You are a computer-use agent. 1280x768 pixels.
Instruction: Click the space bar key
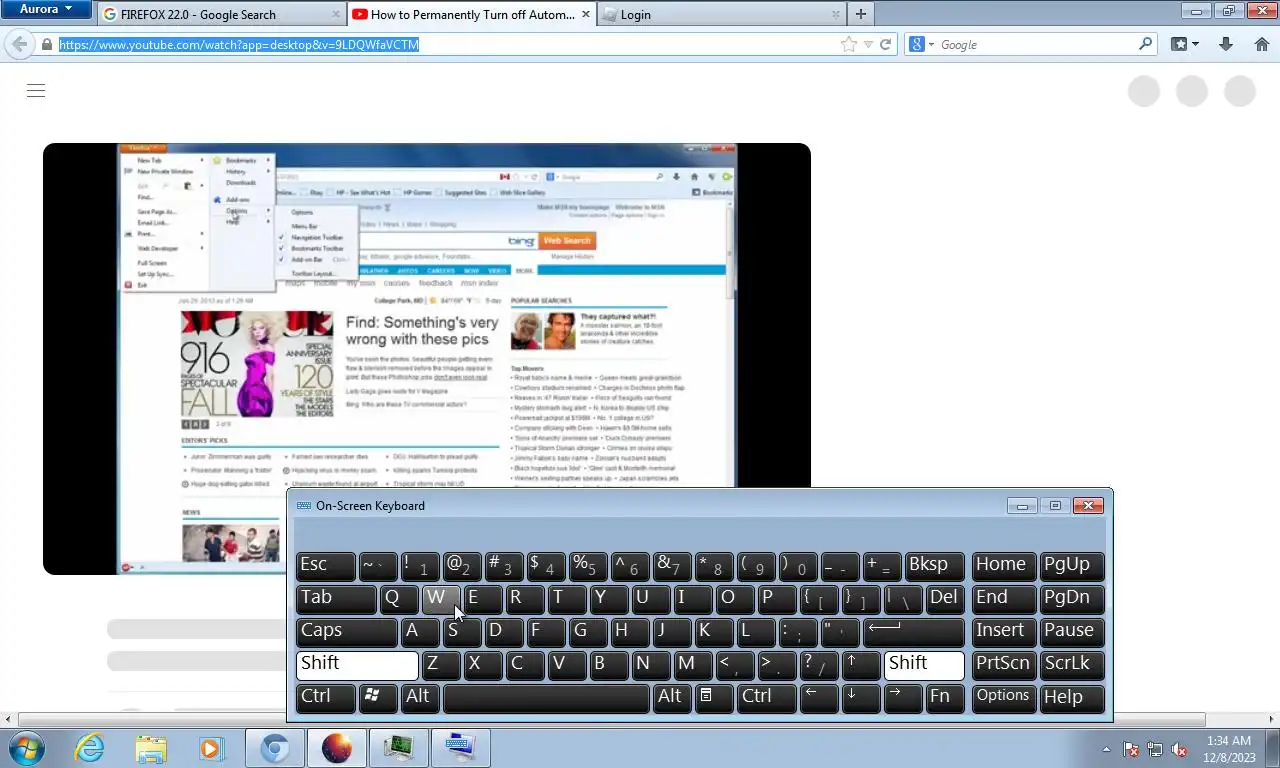[x=546, y=698]
